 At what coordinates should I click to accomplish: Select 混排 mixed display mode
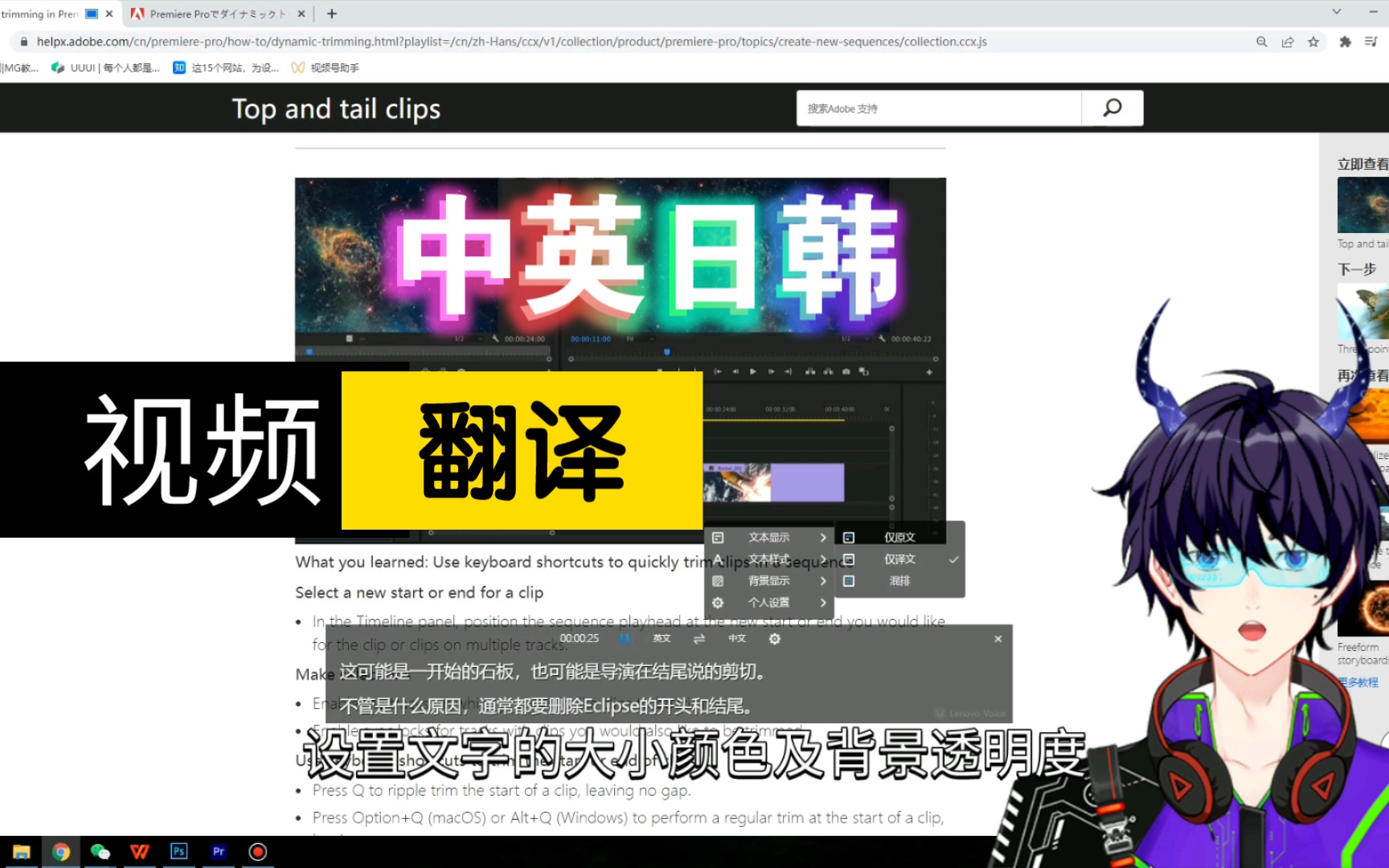pos(899,581)
